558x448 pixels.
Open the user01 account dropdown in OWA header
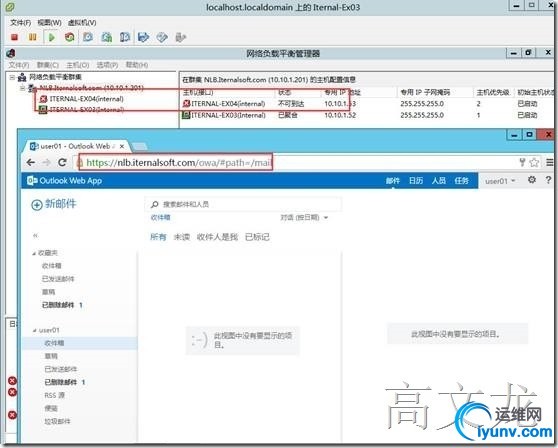coord(500,181)
